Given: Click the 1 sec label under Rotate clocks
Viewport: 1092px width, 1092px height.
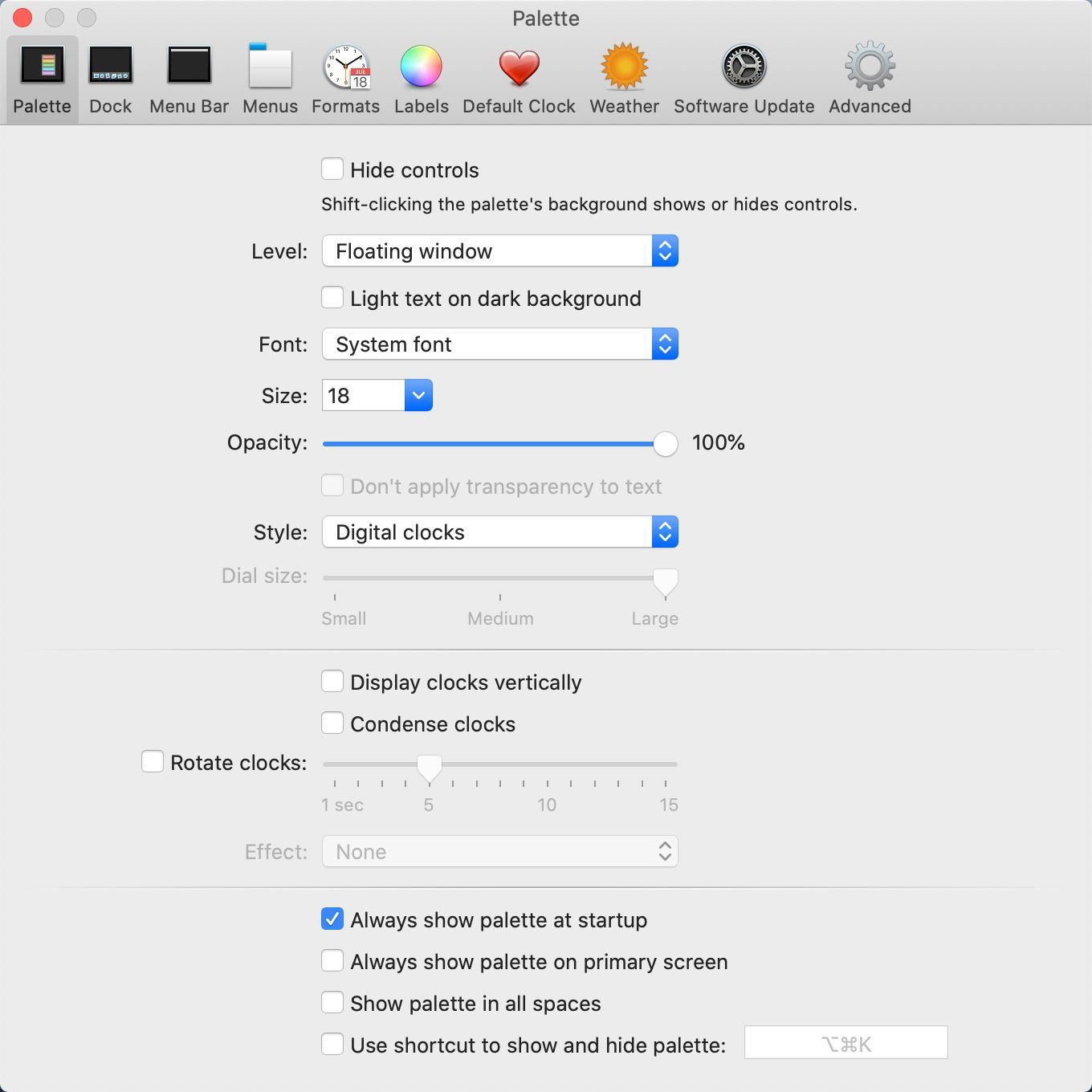Looking at the screenshot, I should tap(343, 805).
